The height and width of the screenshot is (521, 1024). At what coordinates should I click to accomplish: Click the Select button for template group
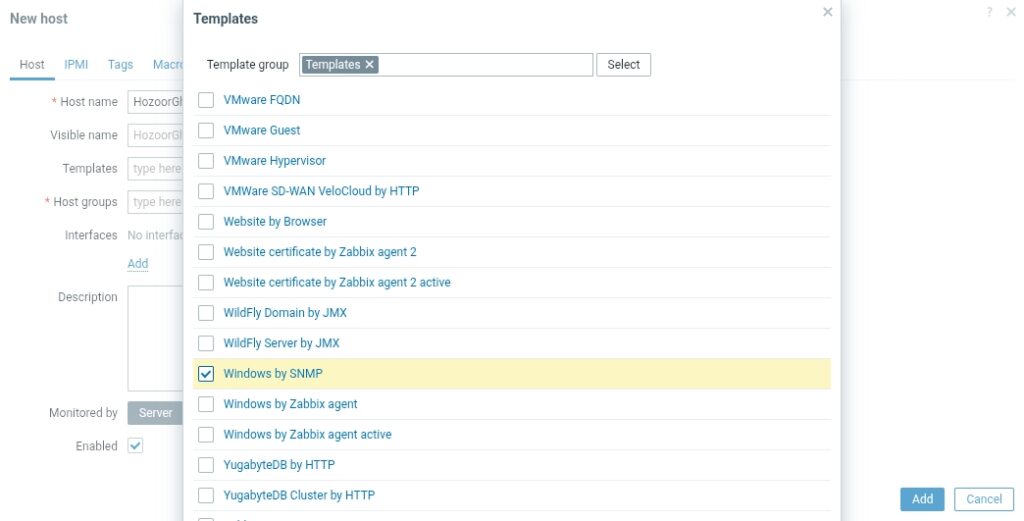623,65
